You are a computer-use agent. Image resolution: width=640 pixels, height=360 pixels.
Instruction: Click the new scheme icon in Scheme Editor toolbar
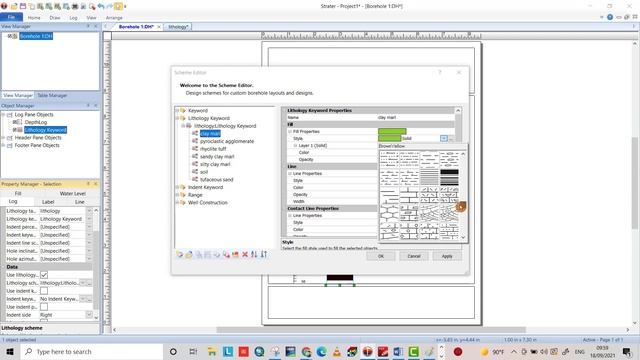pyautogui.click(x=180, y=254)
